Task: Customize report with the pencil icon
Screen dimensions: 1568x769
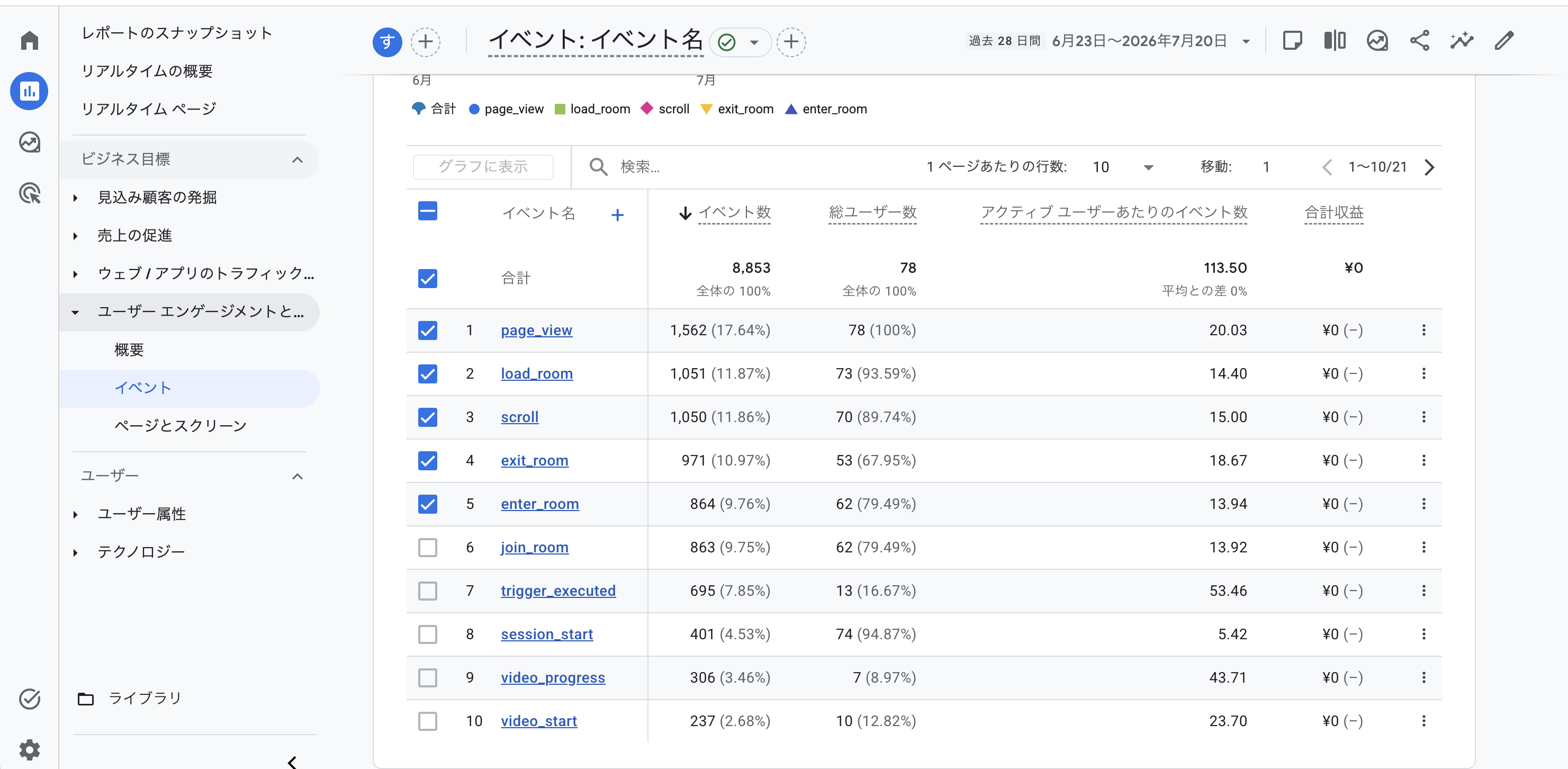Action: (x=1504, y=41)
